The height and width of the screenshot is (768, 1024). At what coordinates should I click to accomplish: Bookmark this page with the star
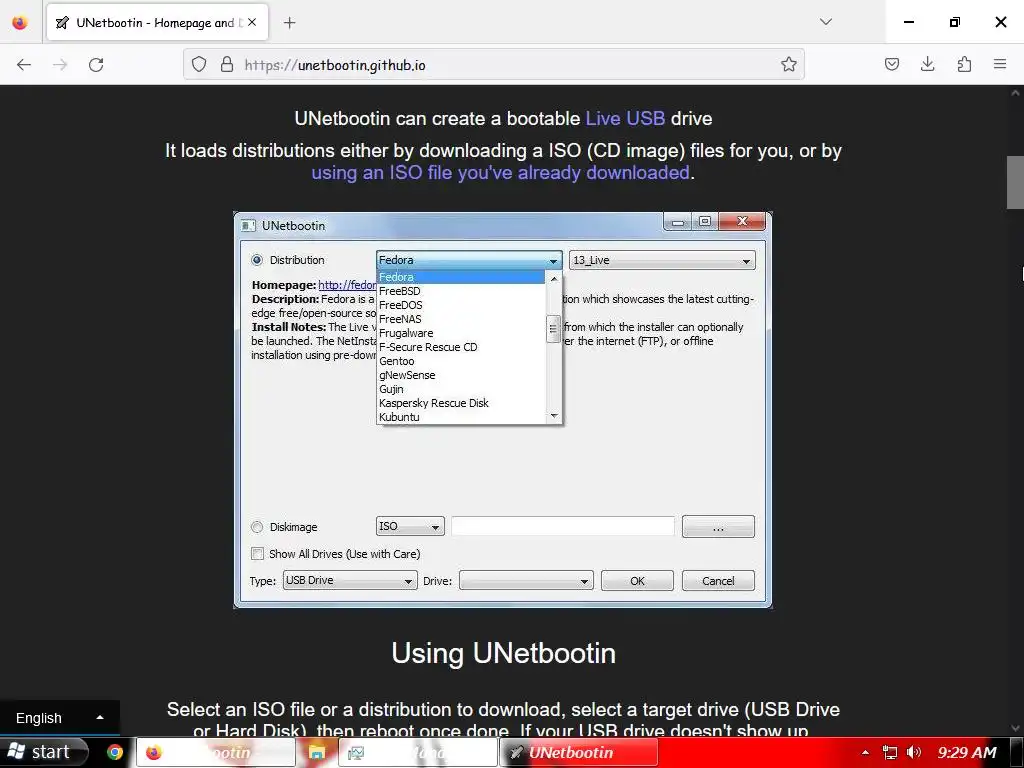click(x=789, y=64)
